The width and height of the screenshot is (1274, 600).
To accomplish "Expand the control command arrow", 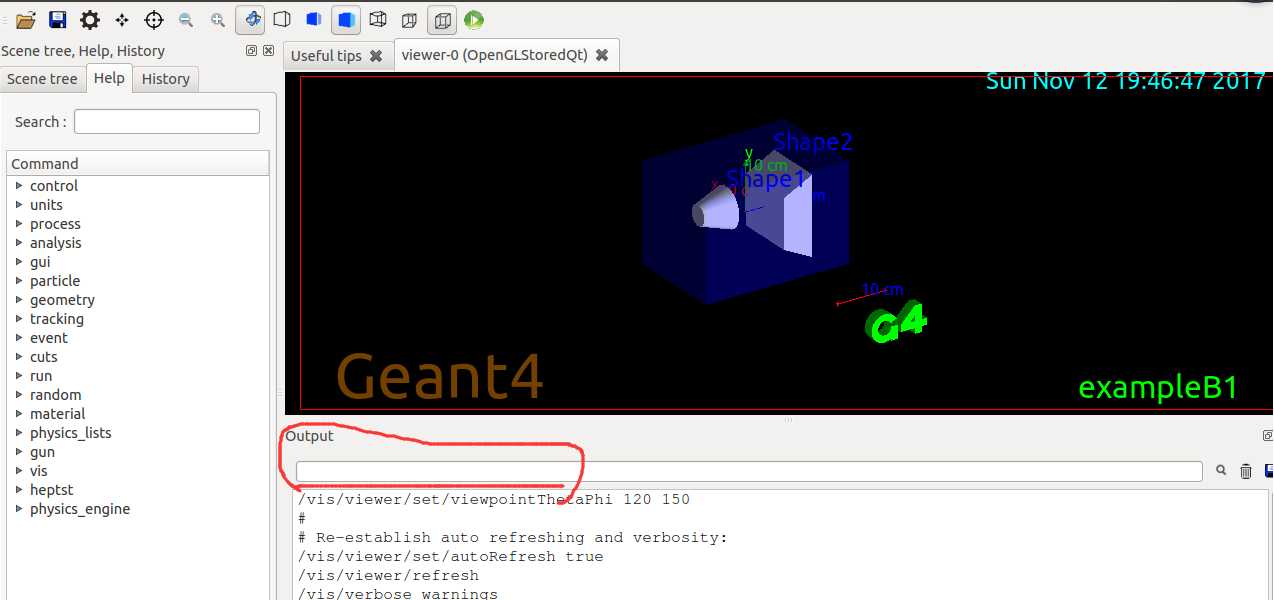I will pos(19,186).
